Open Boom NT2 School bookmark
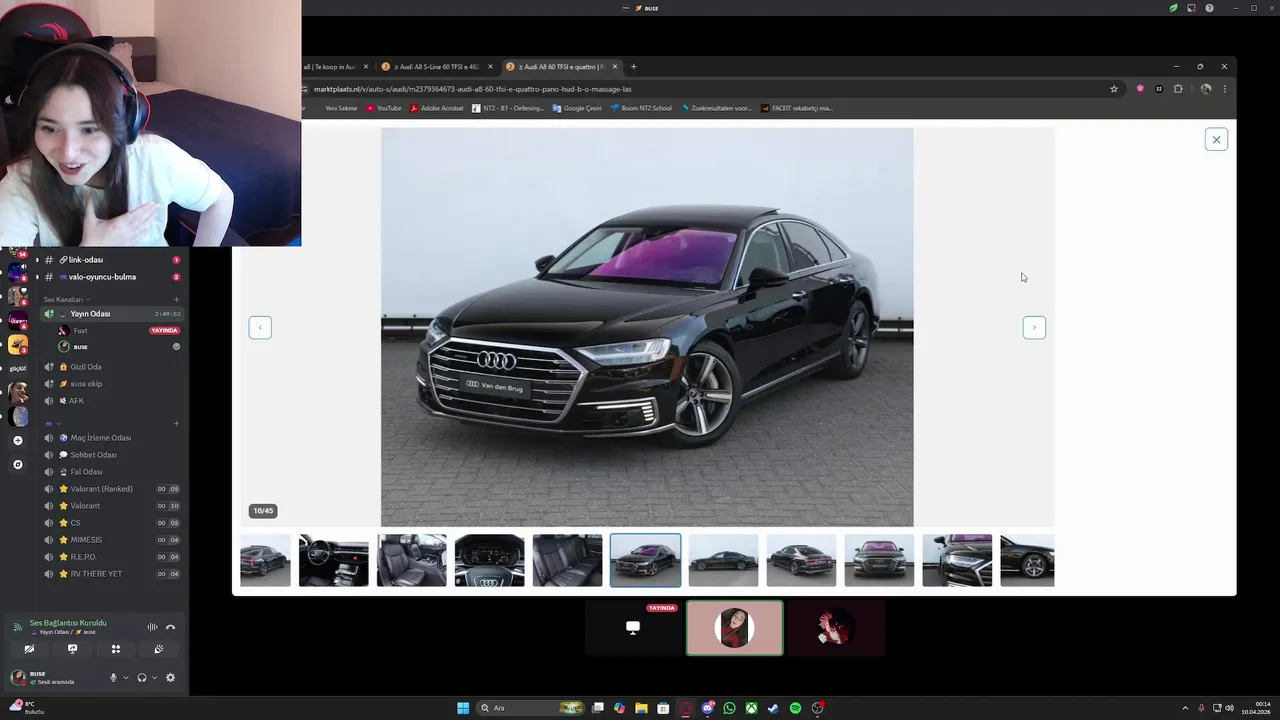Screen dimensions: 1280x720 coord(641,108)
